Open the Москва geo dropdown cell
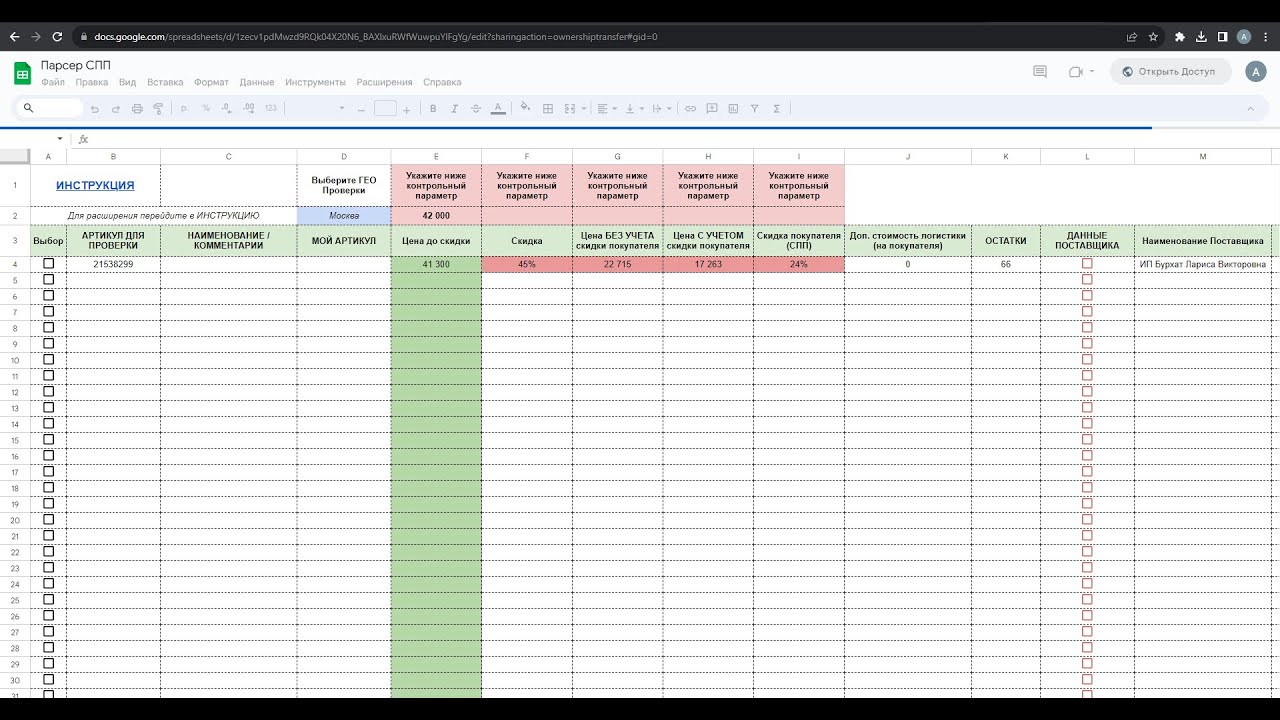Image resolution: width=1280 pixels, height=720 pixels. [x=344, y=216]
